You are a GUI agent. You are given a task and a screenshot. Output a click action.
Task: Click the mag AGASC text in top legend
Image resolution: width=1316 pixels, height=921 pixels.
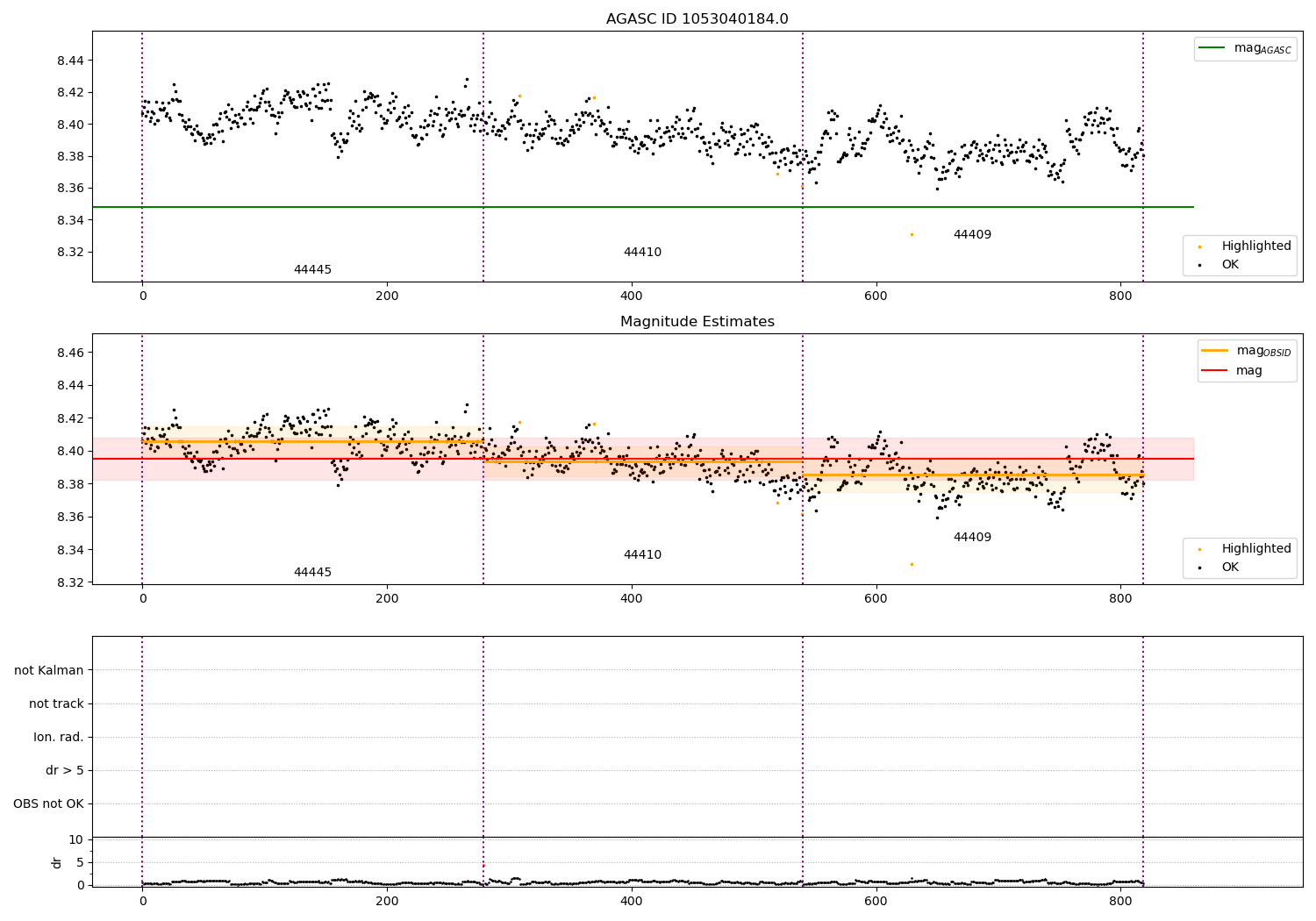point(1262,48)
